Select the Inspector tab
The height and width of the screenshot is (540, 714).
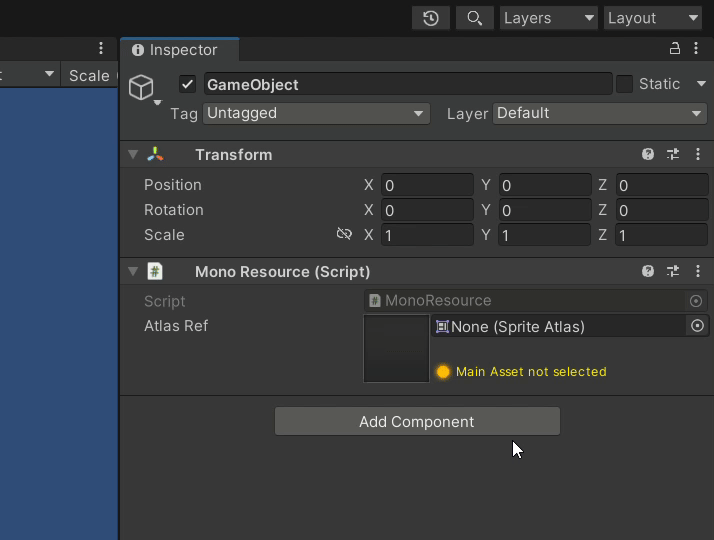pos(179,50)
